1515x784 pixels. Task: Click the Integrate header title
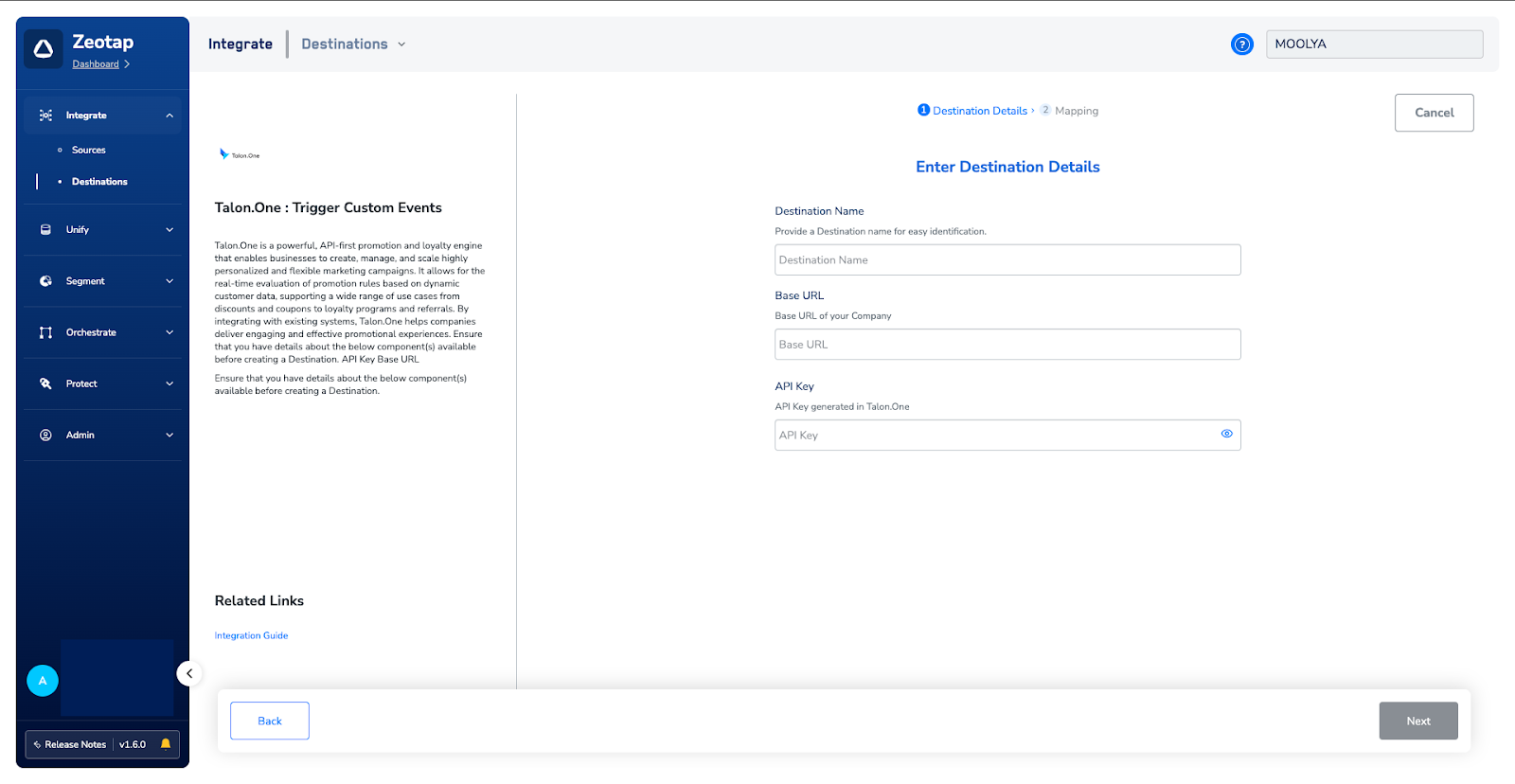(x=241, y=45)
